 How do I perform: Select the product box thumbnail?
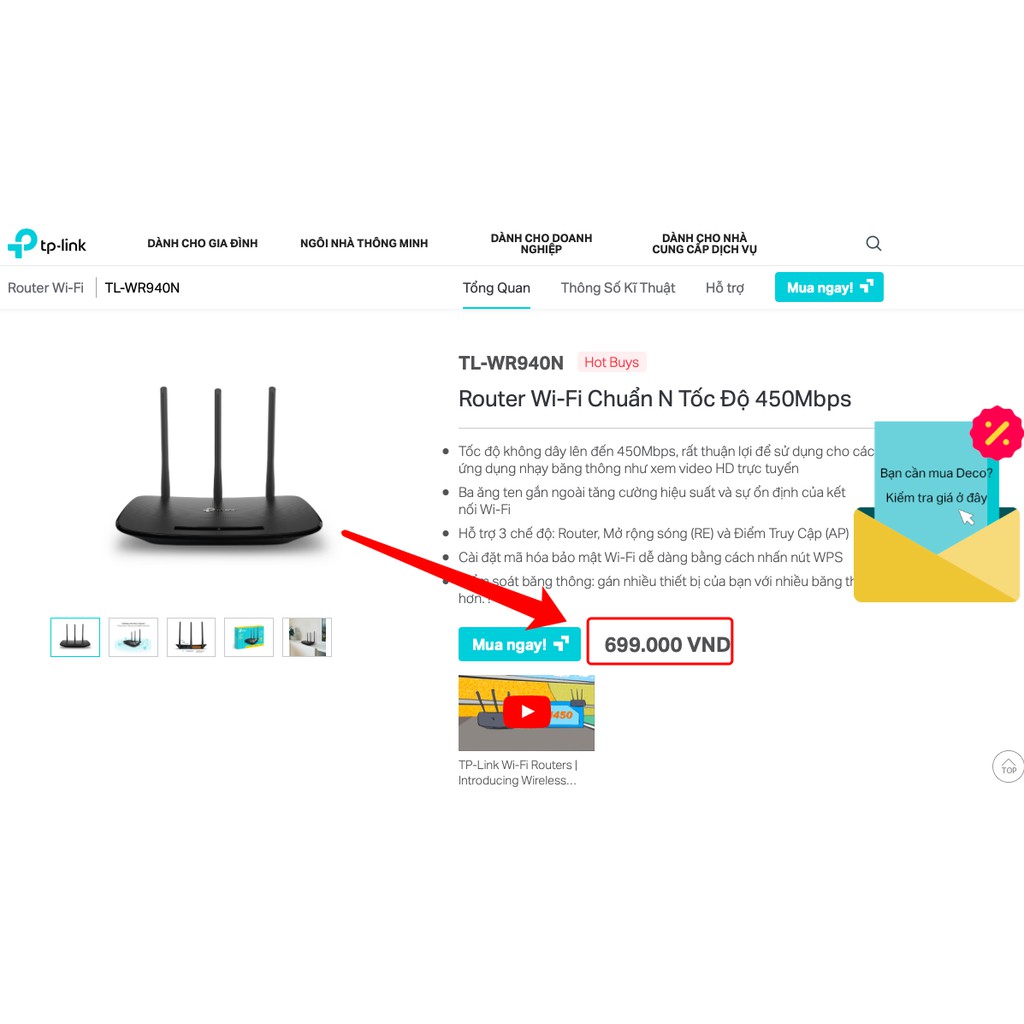249,637
